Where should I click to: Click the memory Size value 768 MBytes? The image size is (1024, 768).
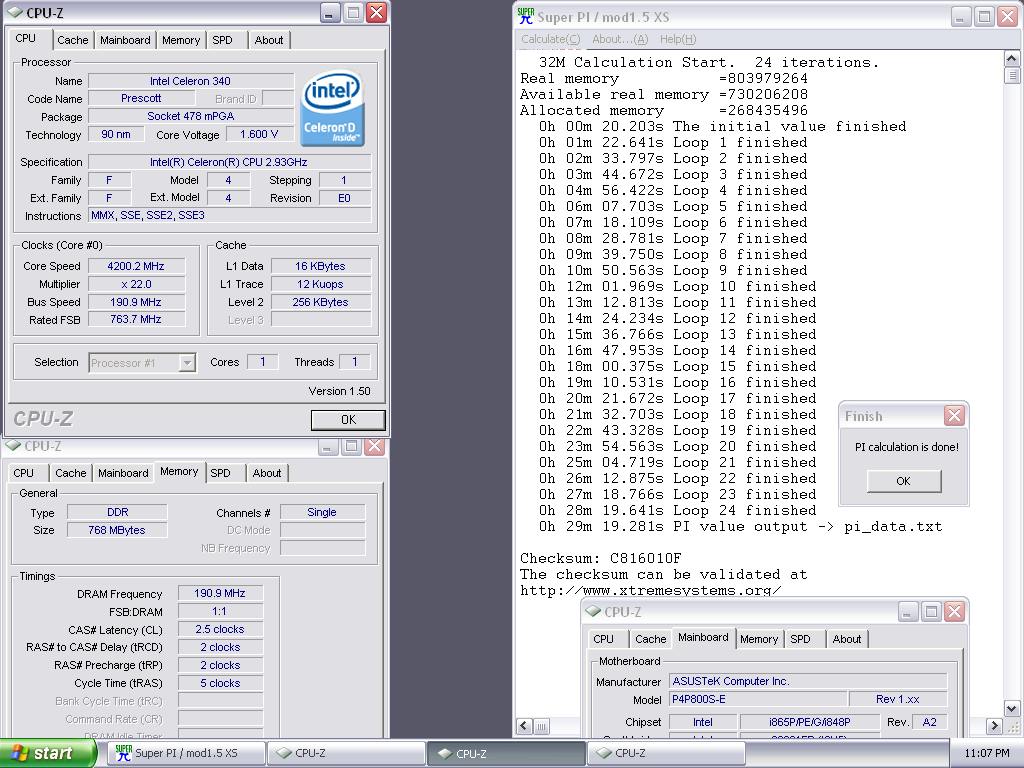(117, 530)
